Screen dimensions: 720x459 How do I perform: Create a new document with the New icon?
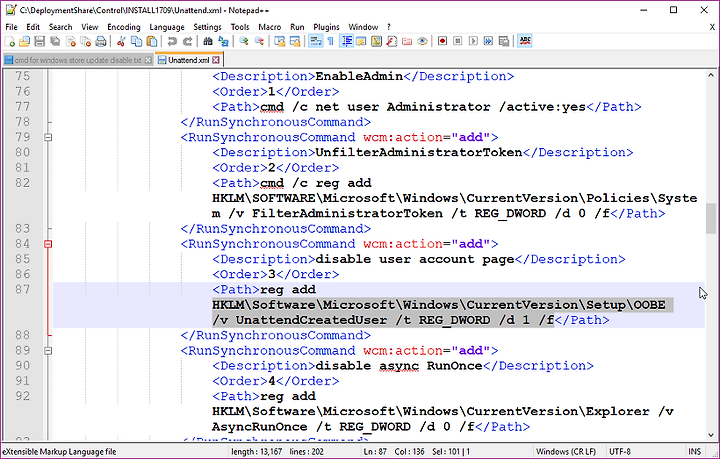point(10,42)
